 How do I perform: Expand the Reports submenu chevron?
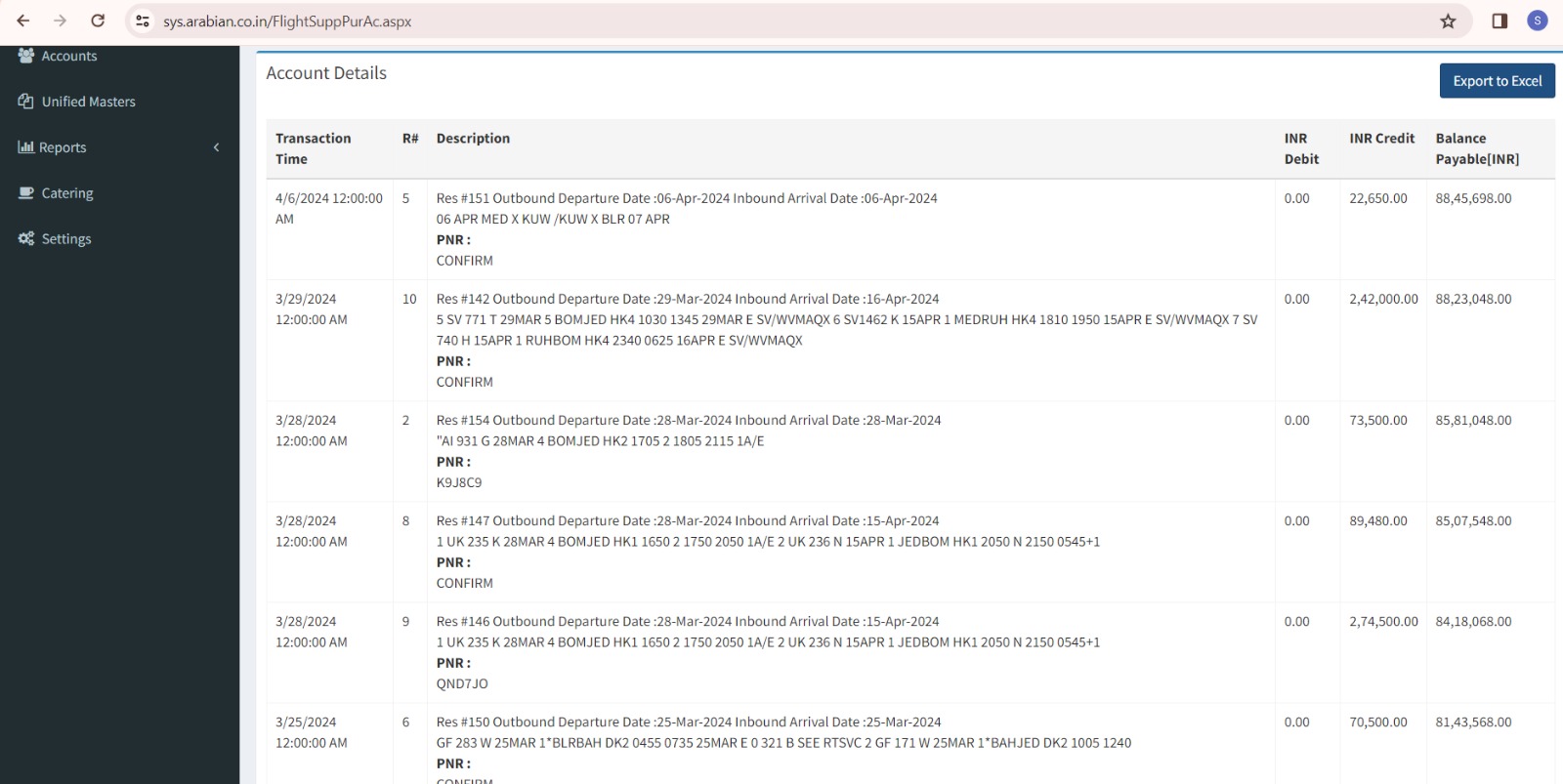tap(216, 147)
